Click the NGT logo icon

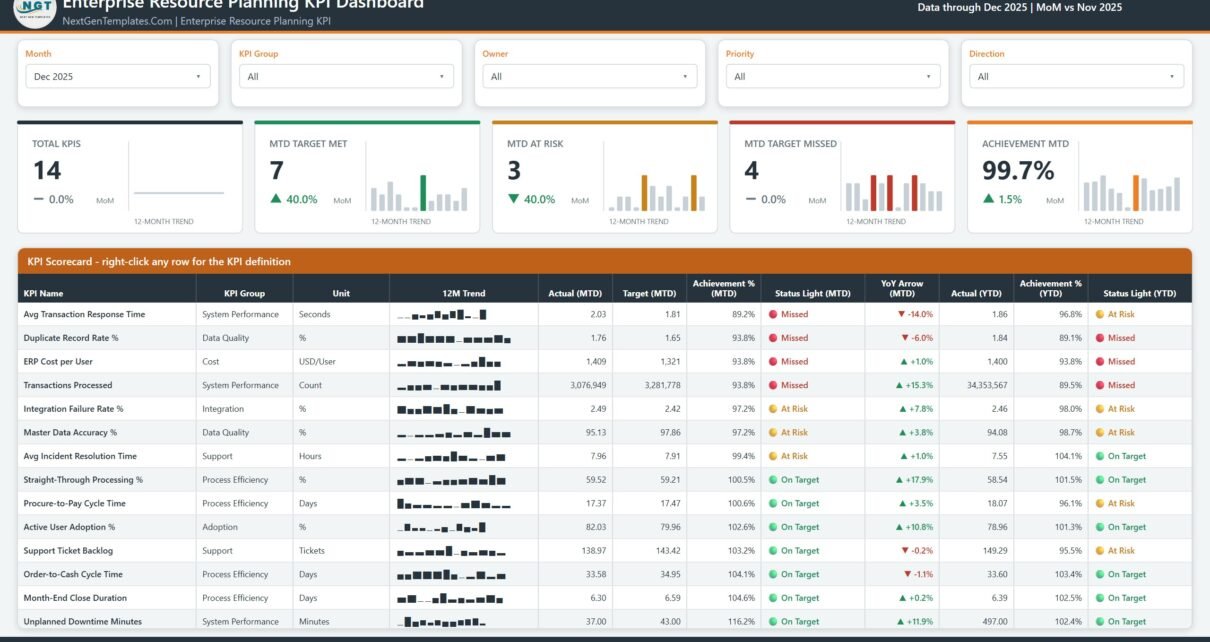pyautogui.click(x=34, y=9)
